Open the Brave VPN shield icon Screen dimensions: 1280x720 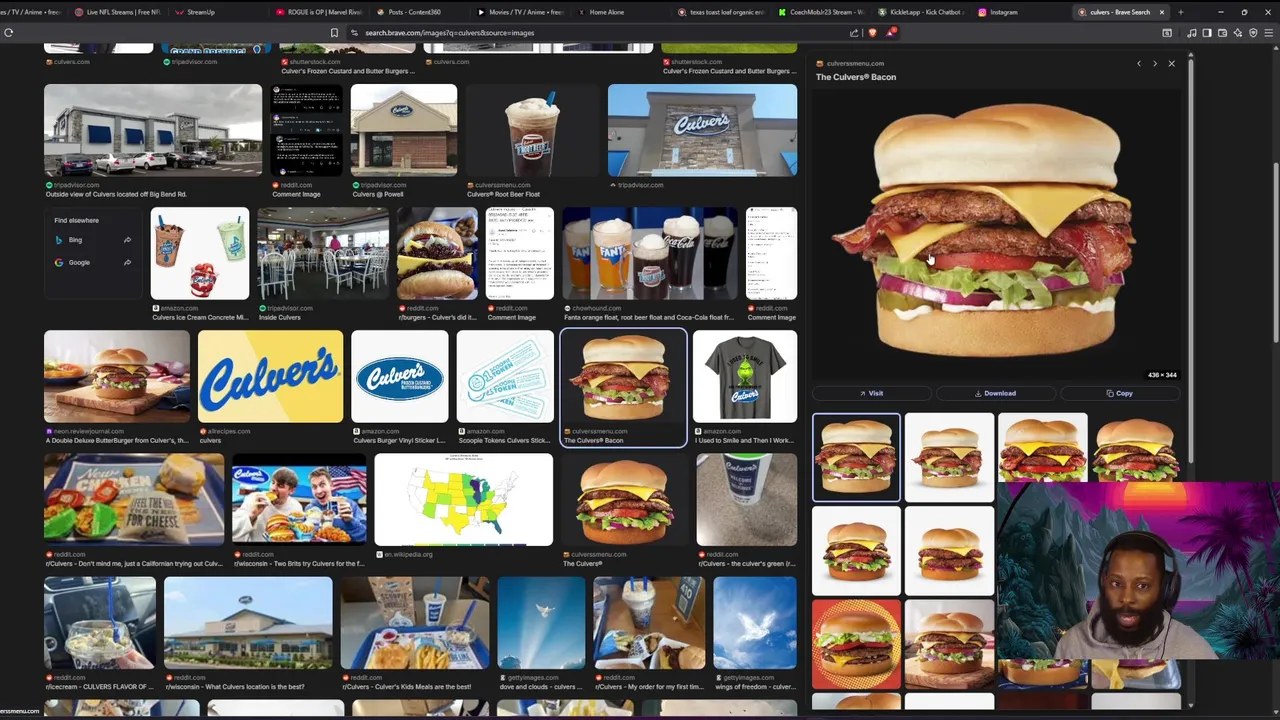1253,32
